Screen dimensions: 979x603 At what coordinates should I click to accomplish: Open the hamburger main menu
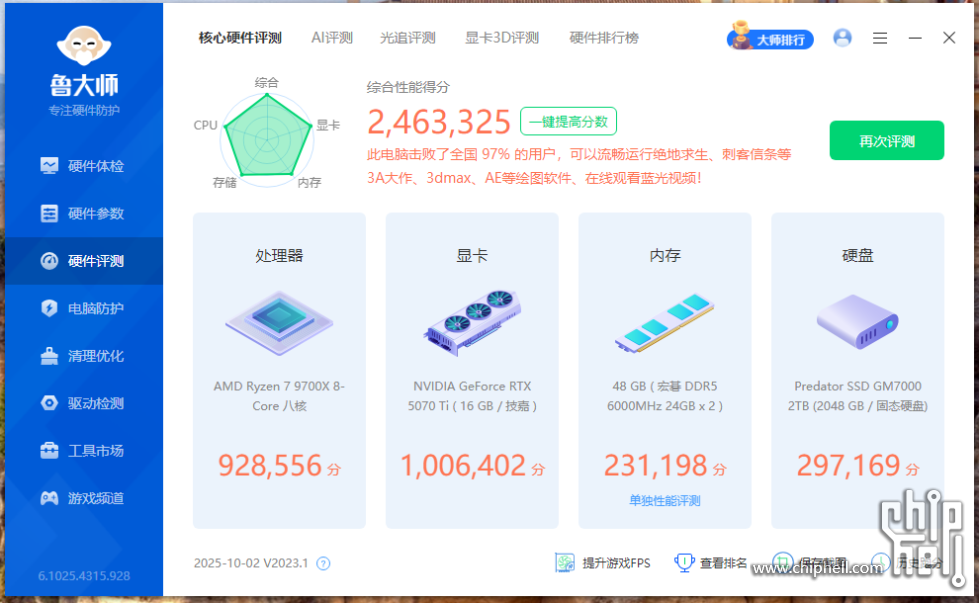(880, 38)
